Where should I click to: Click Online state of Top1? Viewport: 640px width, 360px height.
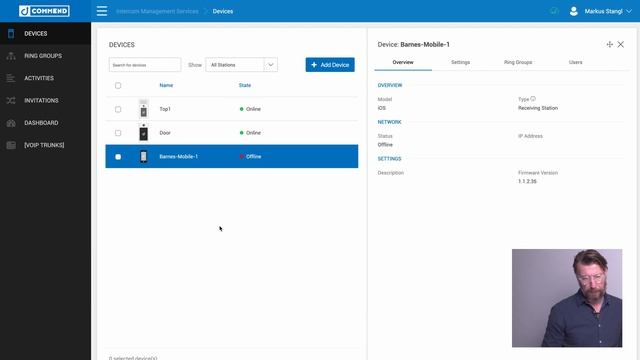coord(250,109)
